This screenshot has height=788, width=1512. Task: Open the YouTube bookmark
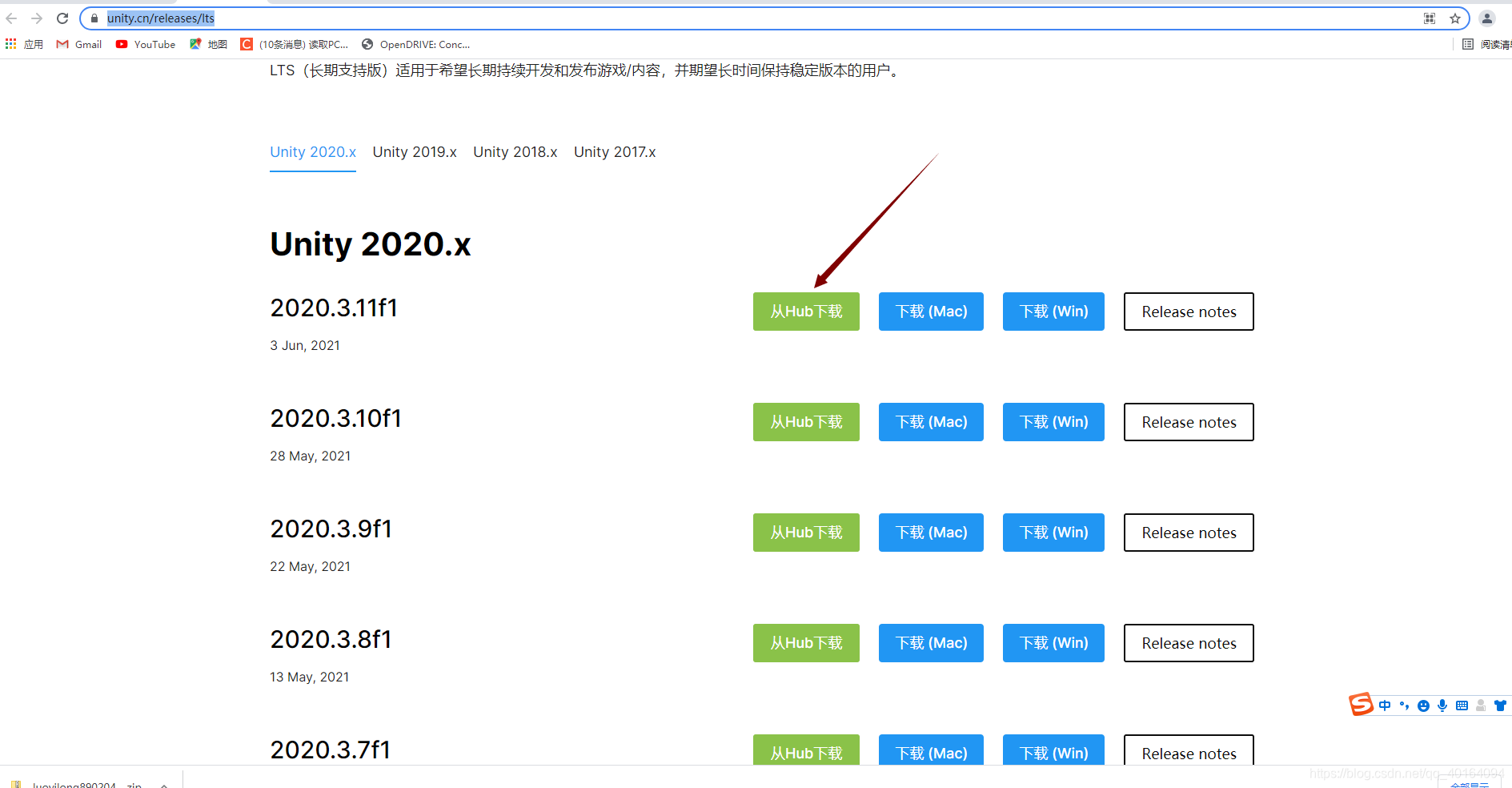pos(146,44)
